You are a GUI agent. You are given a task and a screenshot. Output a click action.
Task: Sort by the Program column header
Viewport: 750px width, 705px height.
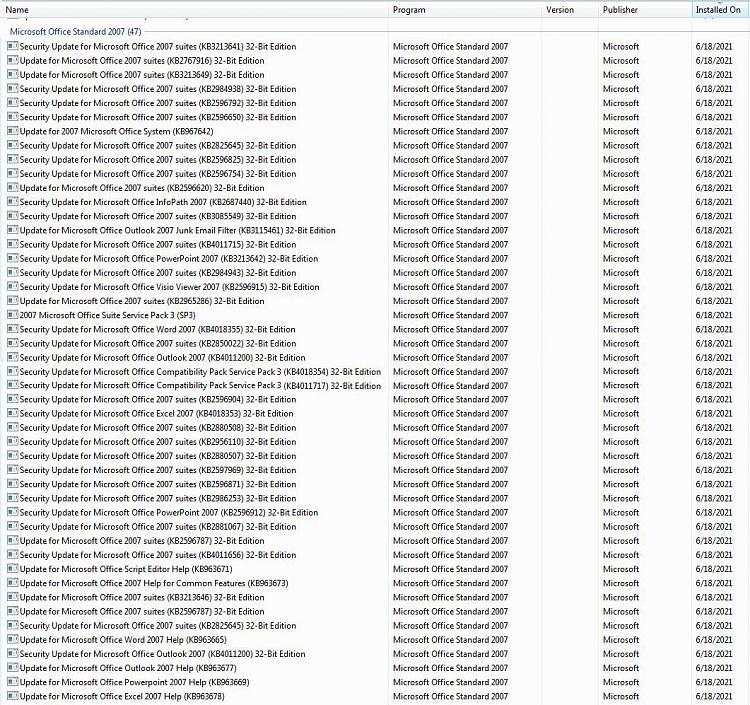click(x=409, y=10)
